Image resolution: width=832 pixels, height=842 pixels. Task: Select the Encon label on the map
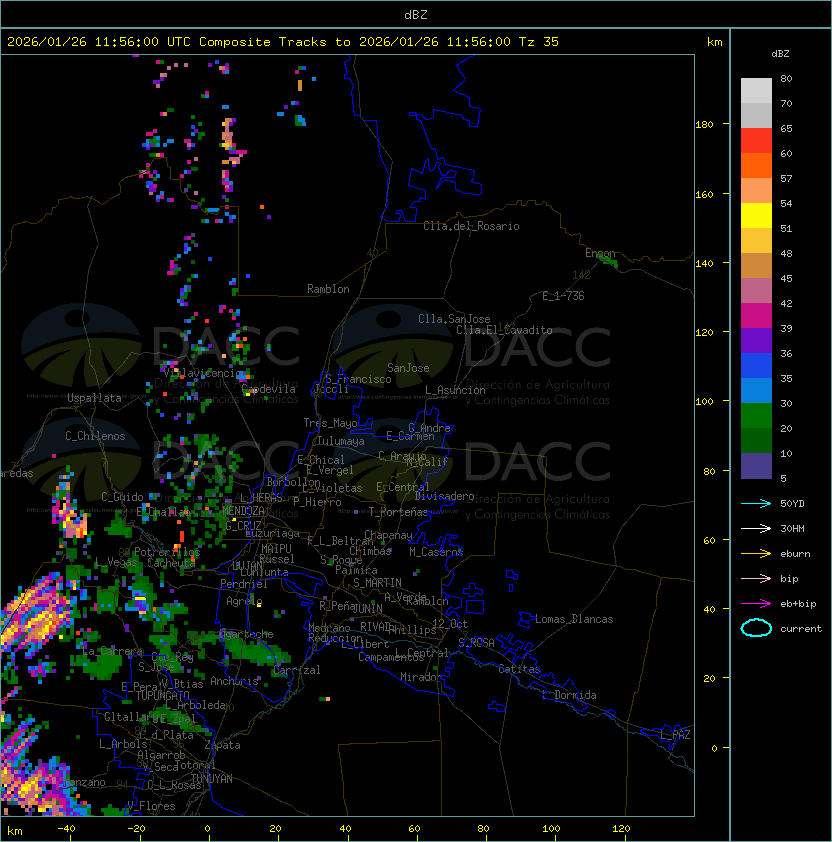coord(601,254)
